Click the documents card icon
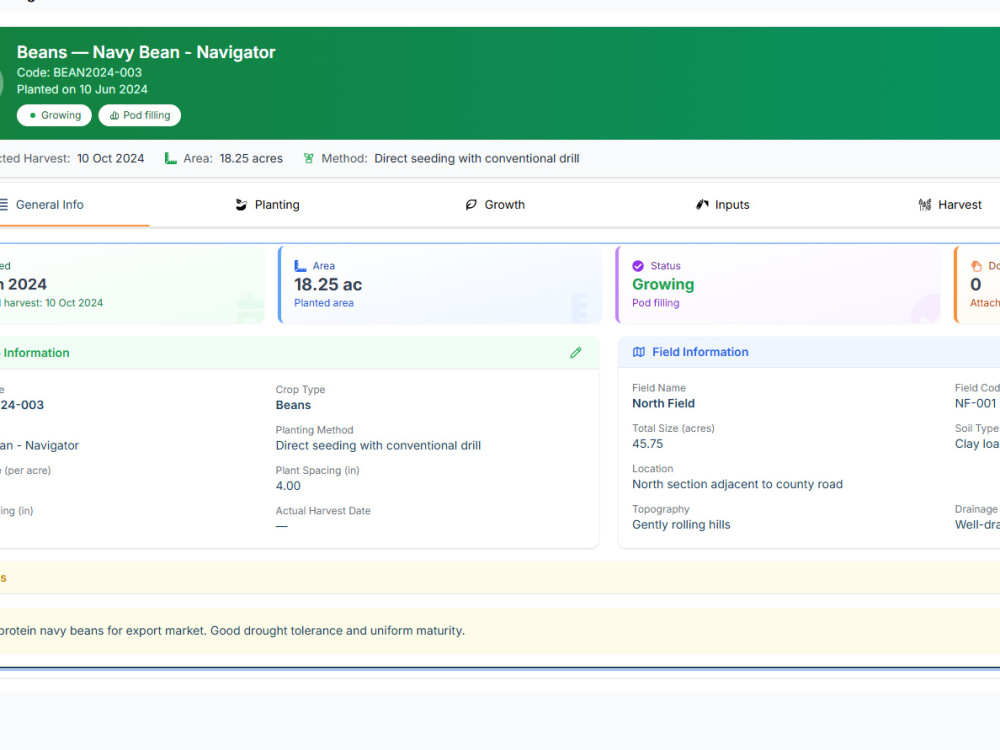Screen dimensions: 1000x750 tap(976, 266)
